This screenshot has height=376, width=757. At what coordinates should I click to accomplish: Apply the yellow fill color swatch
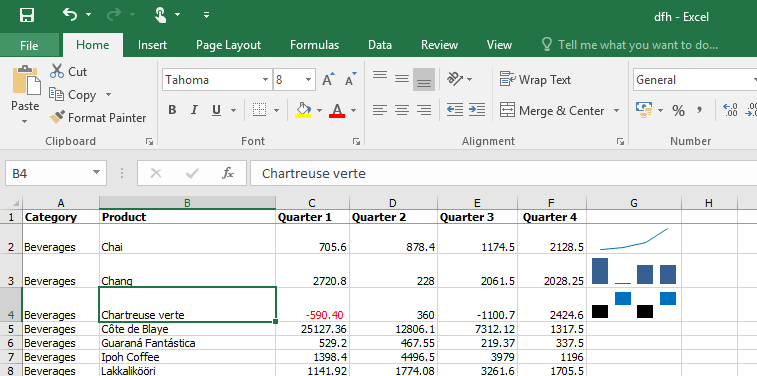303,111
